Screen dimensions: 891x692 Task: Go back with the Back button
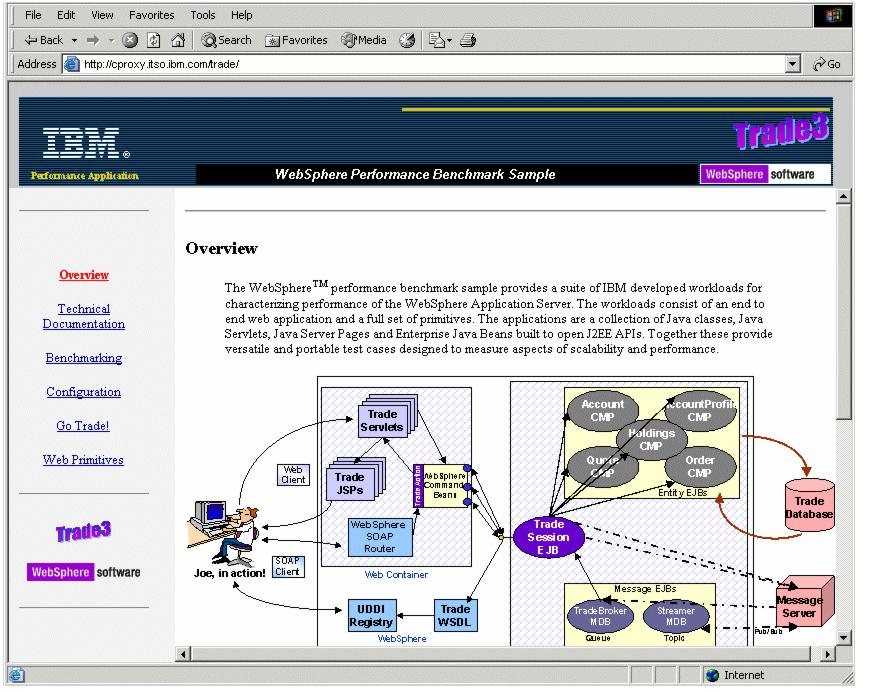(x=43, y=40)
